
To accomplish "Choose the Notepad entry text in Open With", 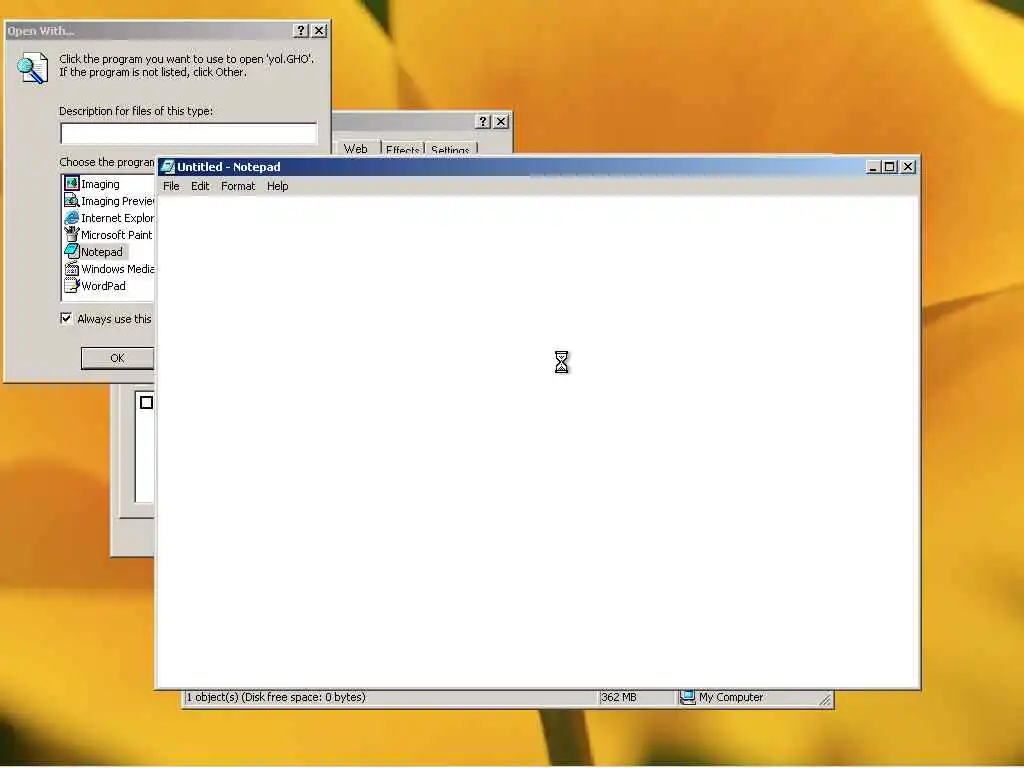I will 102,252.
